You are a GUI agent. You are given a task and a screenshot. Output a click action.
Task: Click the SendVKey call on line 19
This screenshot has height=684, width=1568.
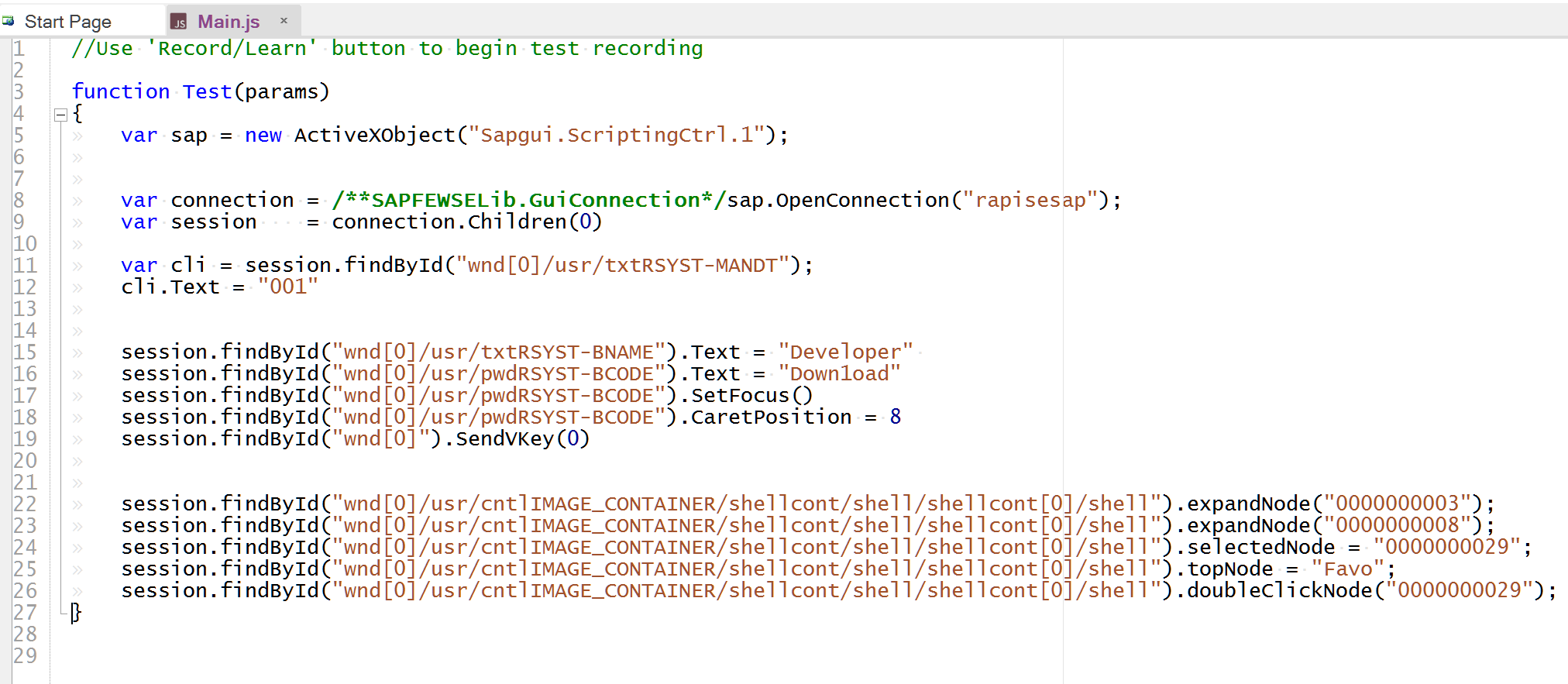(504, 439)
